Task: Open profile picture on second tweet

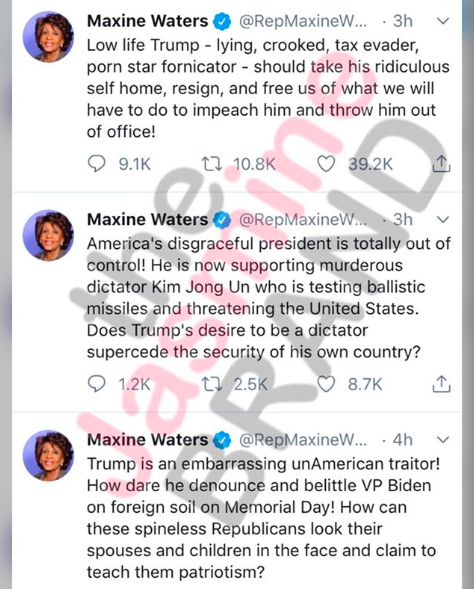Action: coord(48,236)
